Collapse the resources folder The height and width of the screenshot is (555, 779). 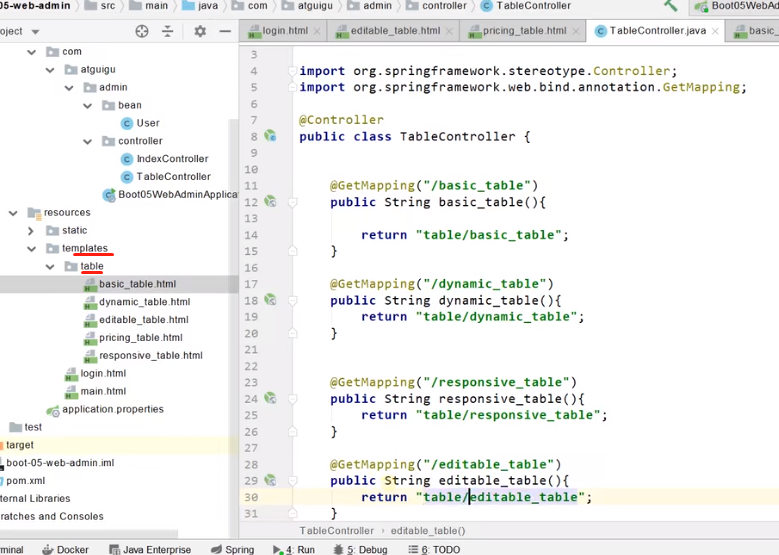pyautogui.click(x=13, y=213)
